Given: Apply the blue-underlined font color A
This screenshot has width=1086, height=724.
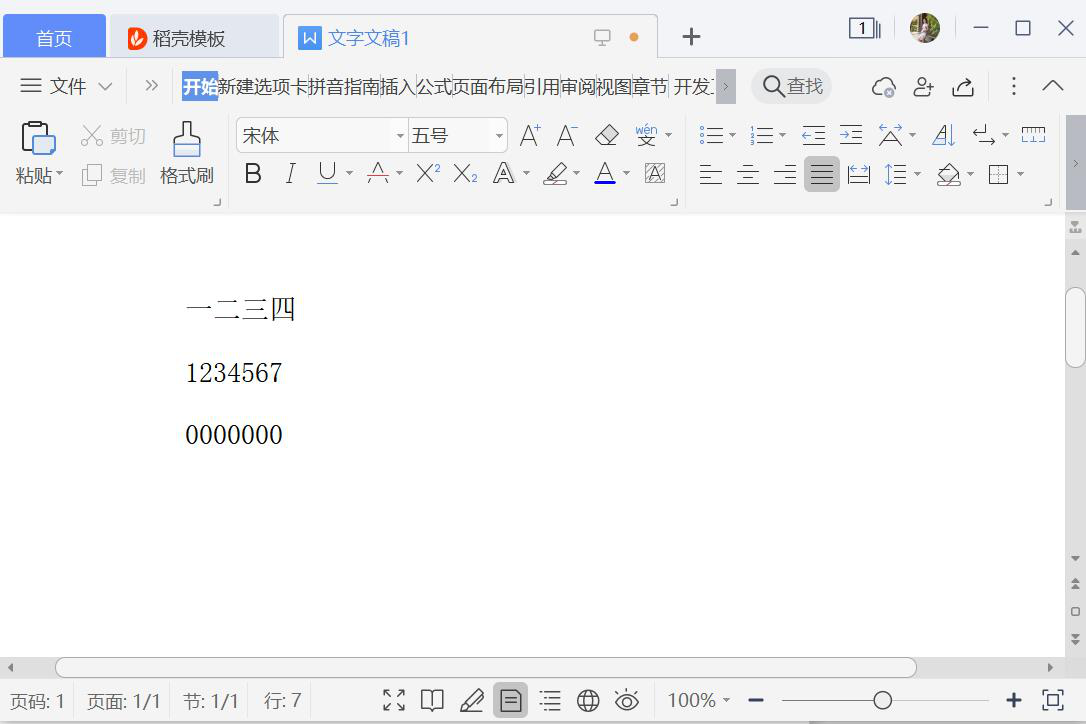Looking at the screenshot, I should coord(605,173).
